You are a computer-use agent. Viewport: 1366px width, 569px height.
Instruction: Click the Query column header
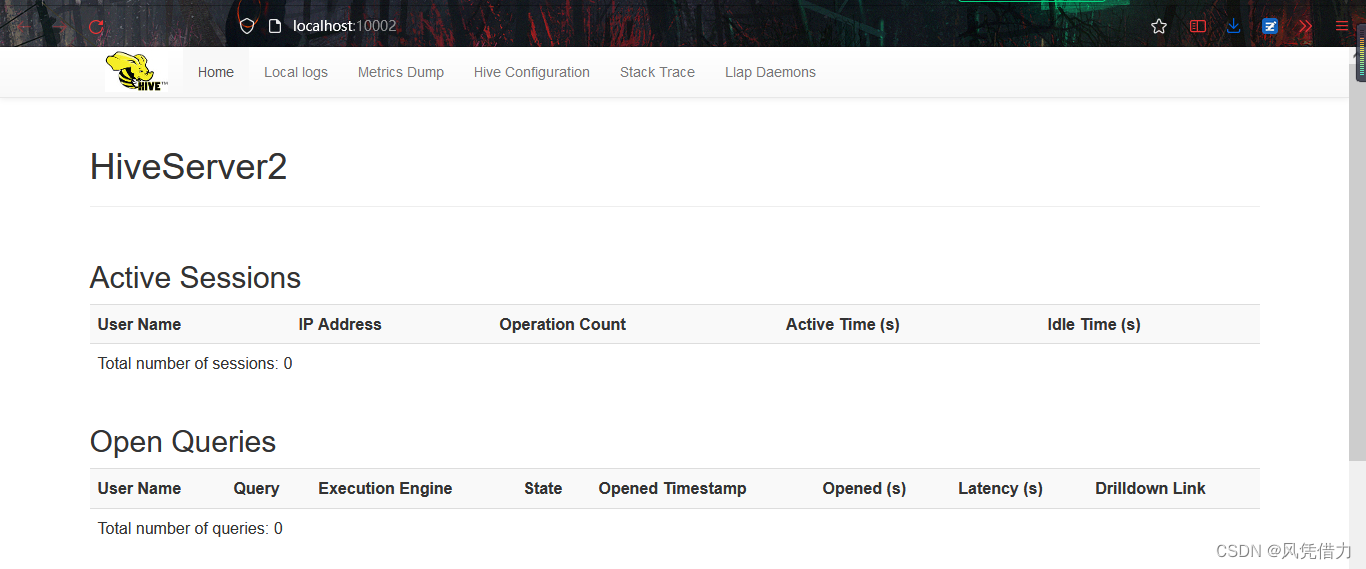(x=256, y=488)
